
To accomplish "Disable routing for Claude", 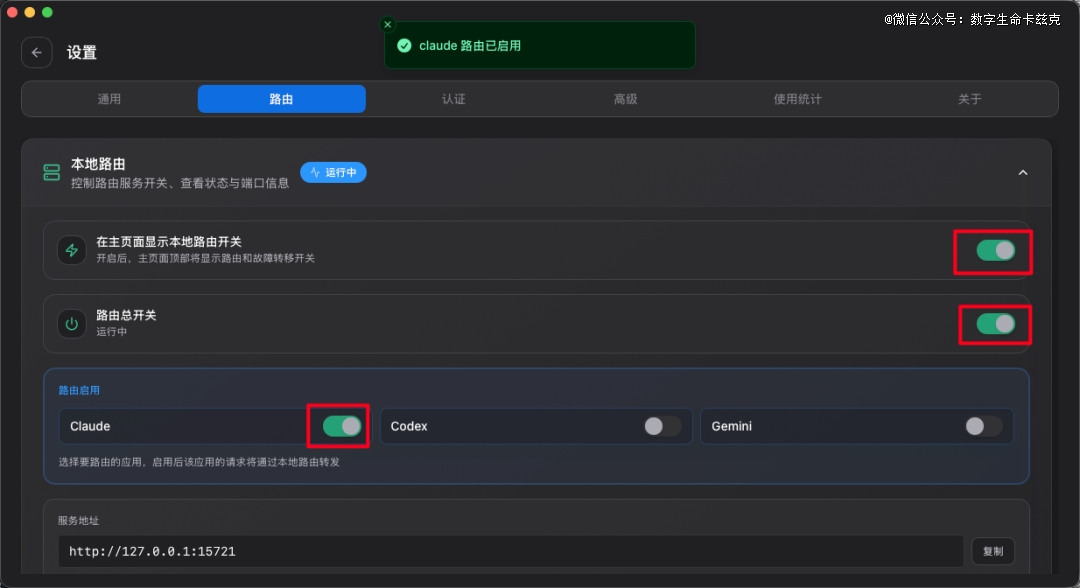I will [x=342, y=426].
